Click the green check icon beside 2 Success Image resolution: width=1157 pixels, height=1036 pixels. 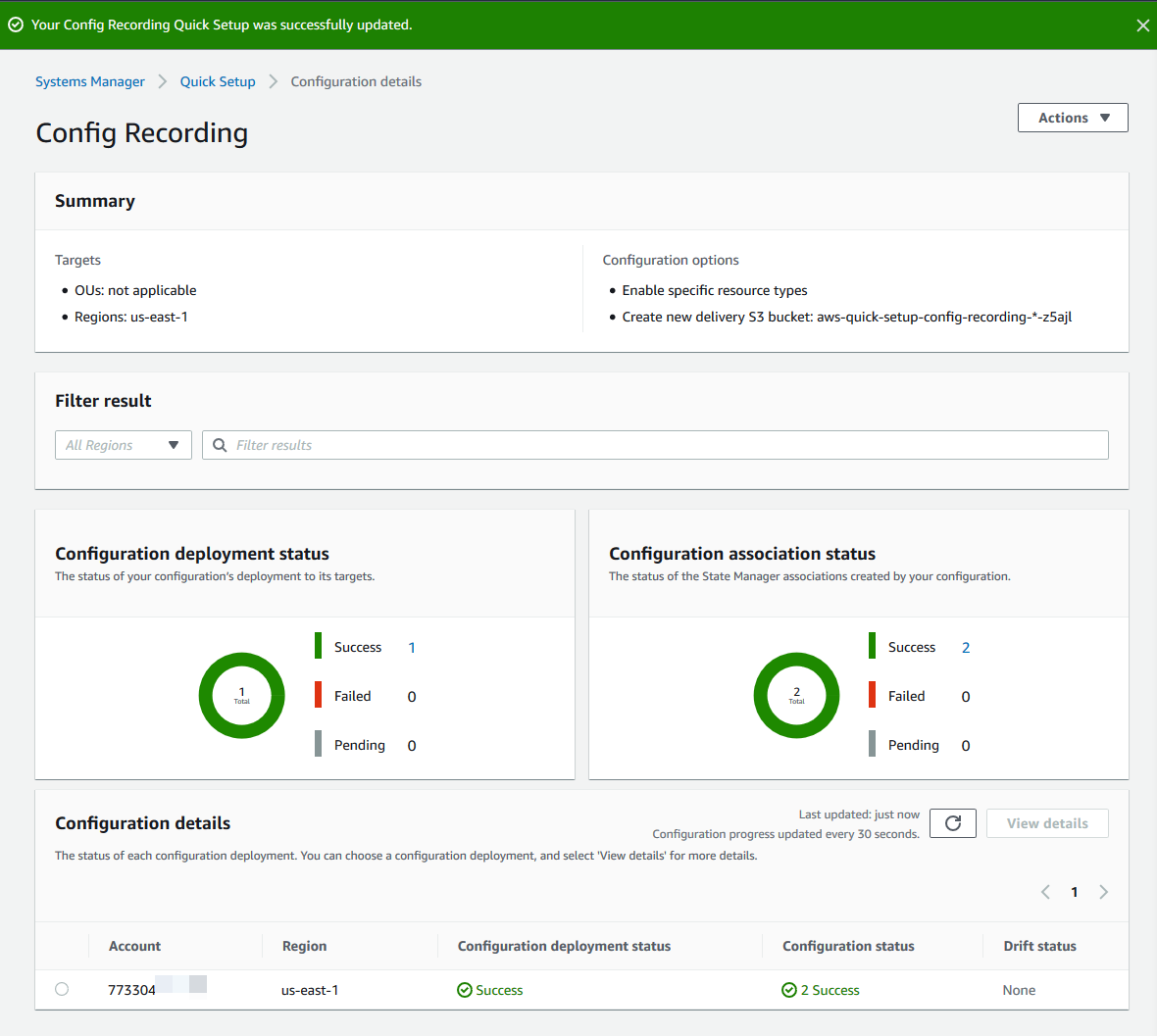coord(788,990)
